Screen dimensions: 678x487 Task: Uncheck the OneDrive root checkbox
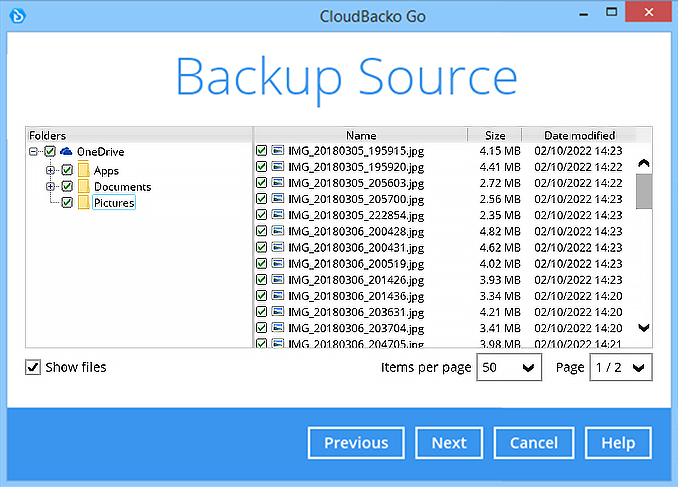50,151
